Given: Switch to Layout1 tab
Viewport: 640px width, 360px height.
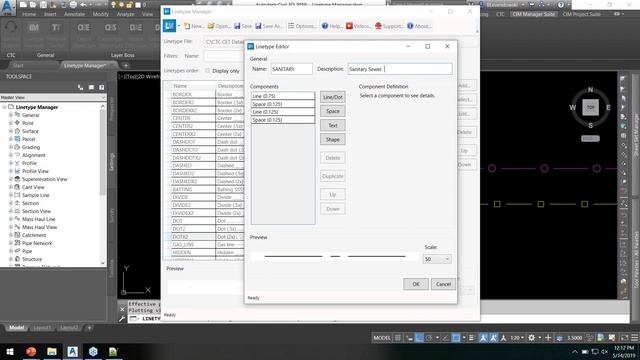Looking at the screenshot, I should coord(42,328).
